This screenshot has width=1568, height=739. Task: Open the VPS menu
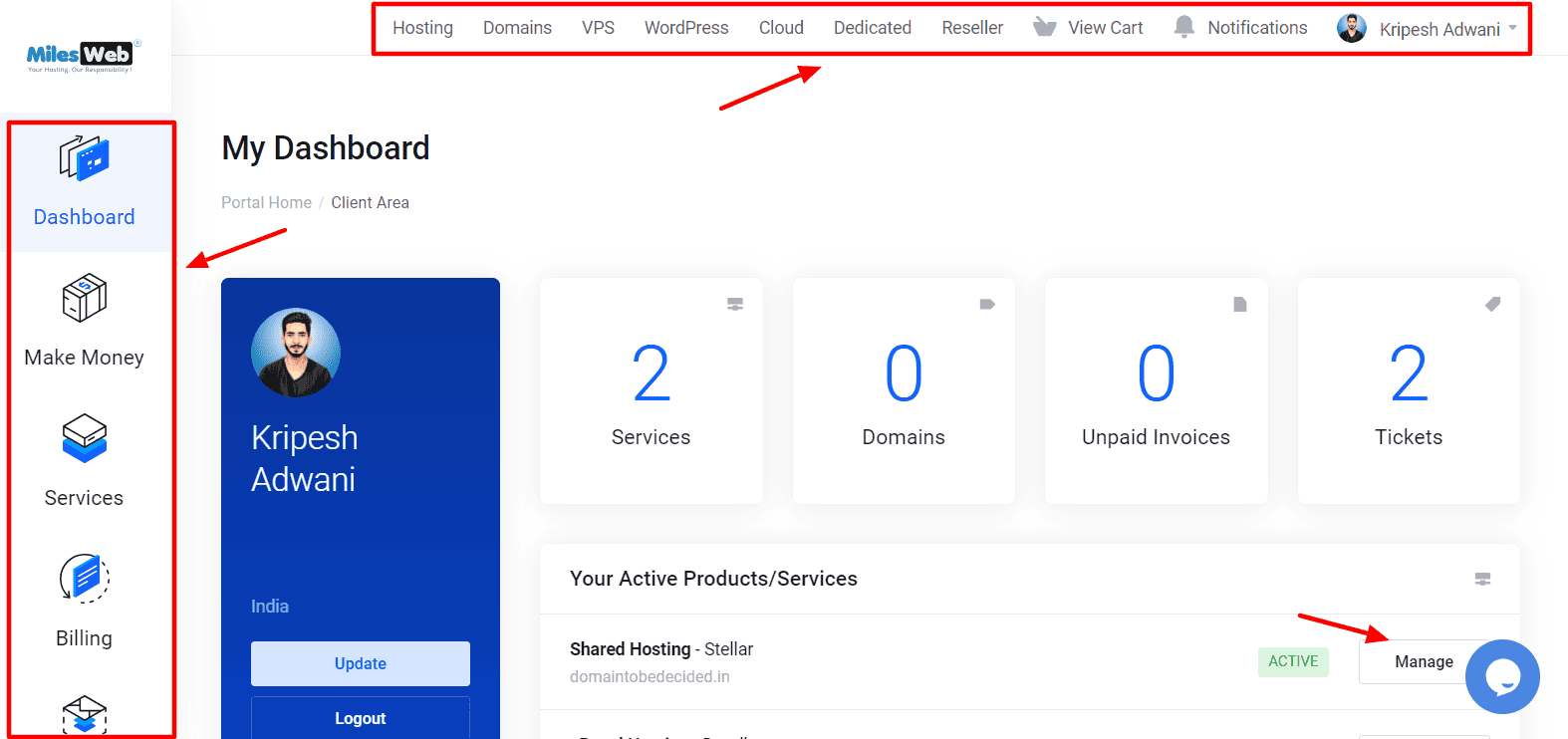coord(598,28)
